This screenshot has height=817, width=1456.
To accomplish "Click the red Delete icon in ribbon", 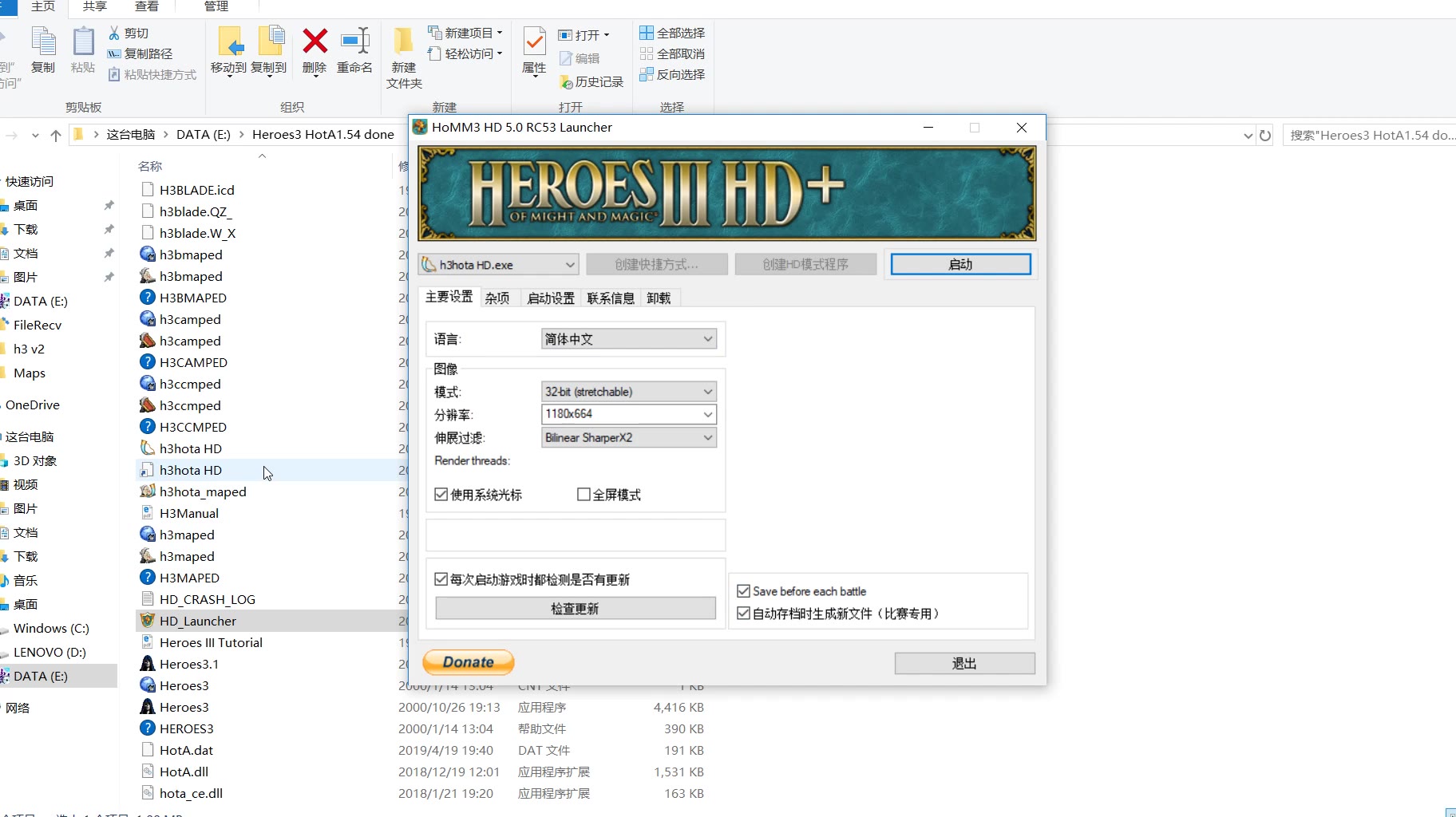I will point(315,41).
